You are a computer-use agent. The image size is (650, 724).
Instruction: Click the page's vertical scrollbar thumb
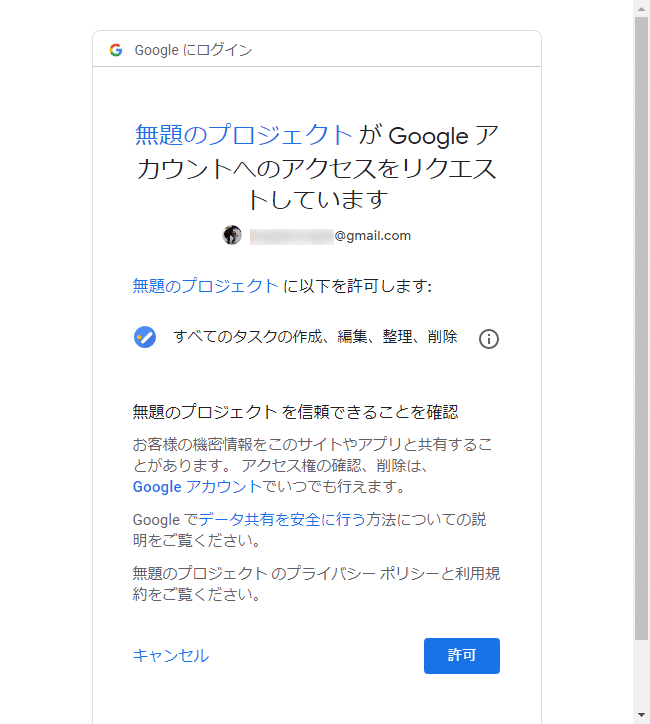(x=642, y=328)
